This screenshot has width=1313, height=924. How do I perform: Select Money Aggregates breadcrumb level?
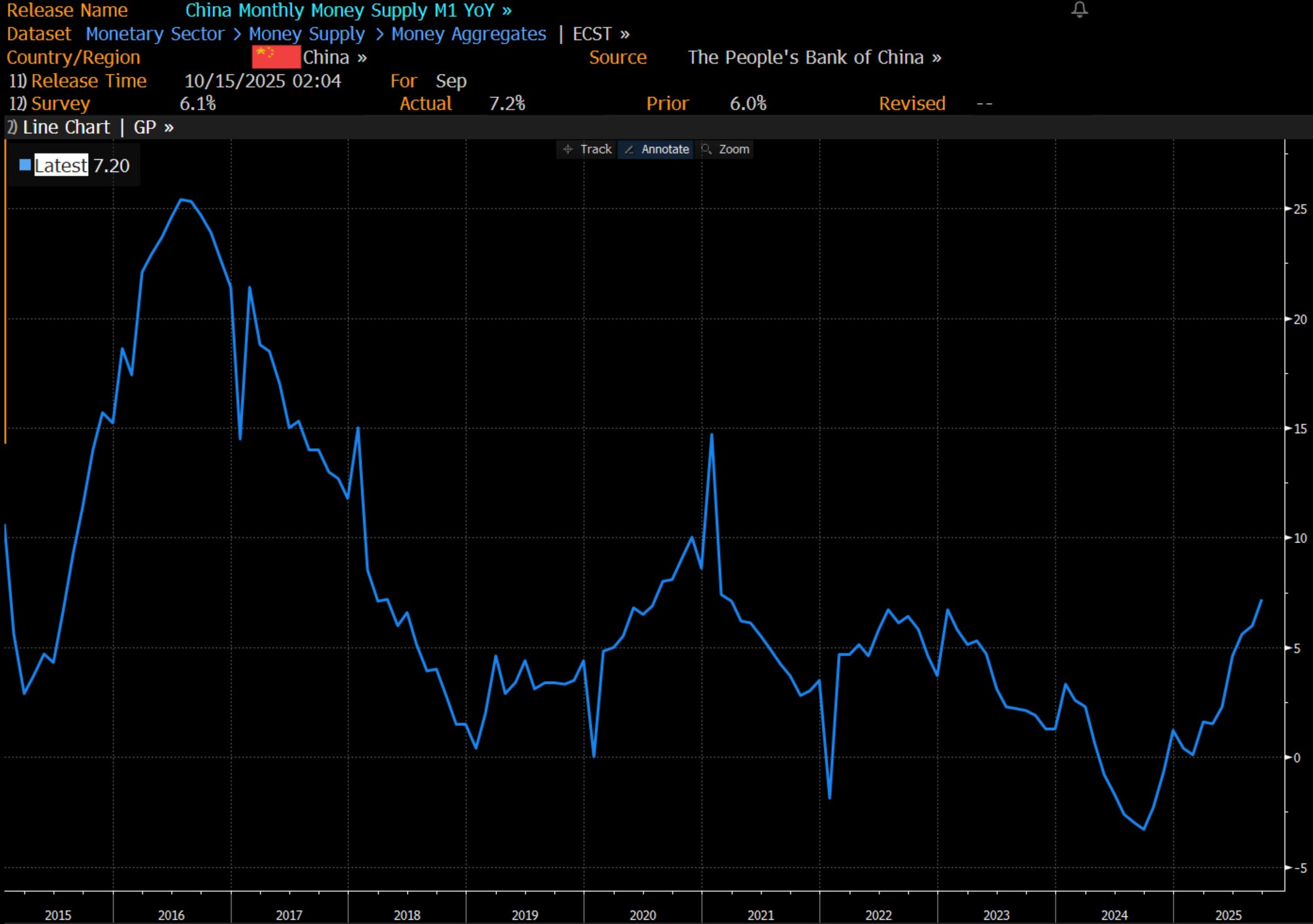point(468,34)
